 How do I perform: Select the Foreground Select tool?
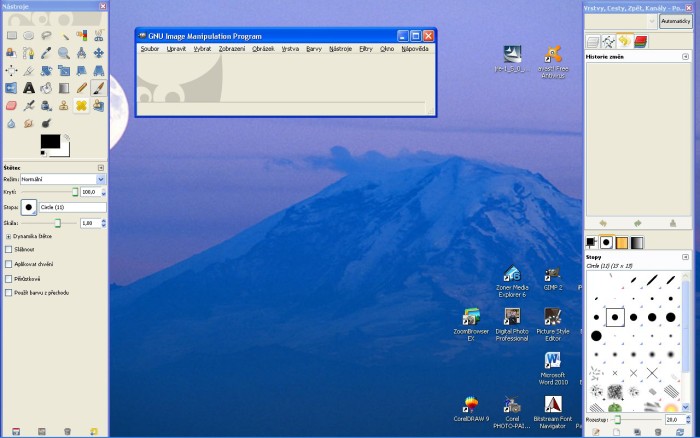tap(11, 53)
